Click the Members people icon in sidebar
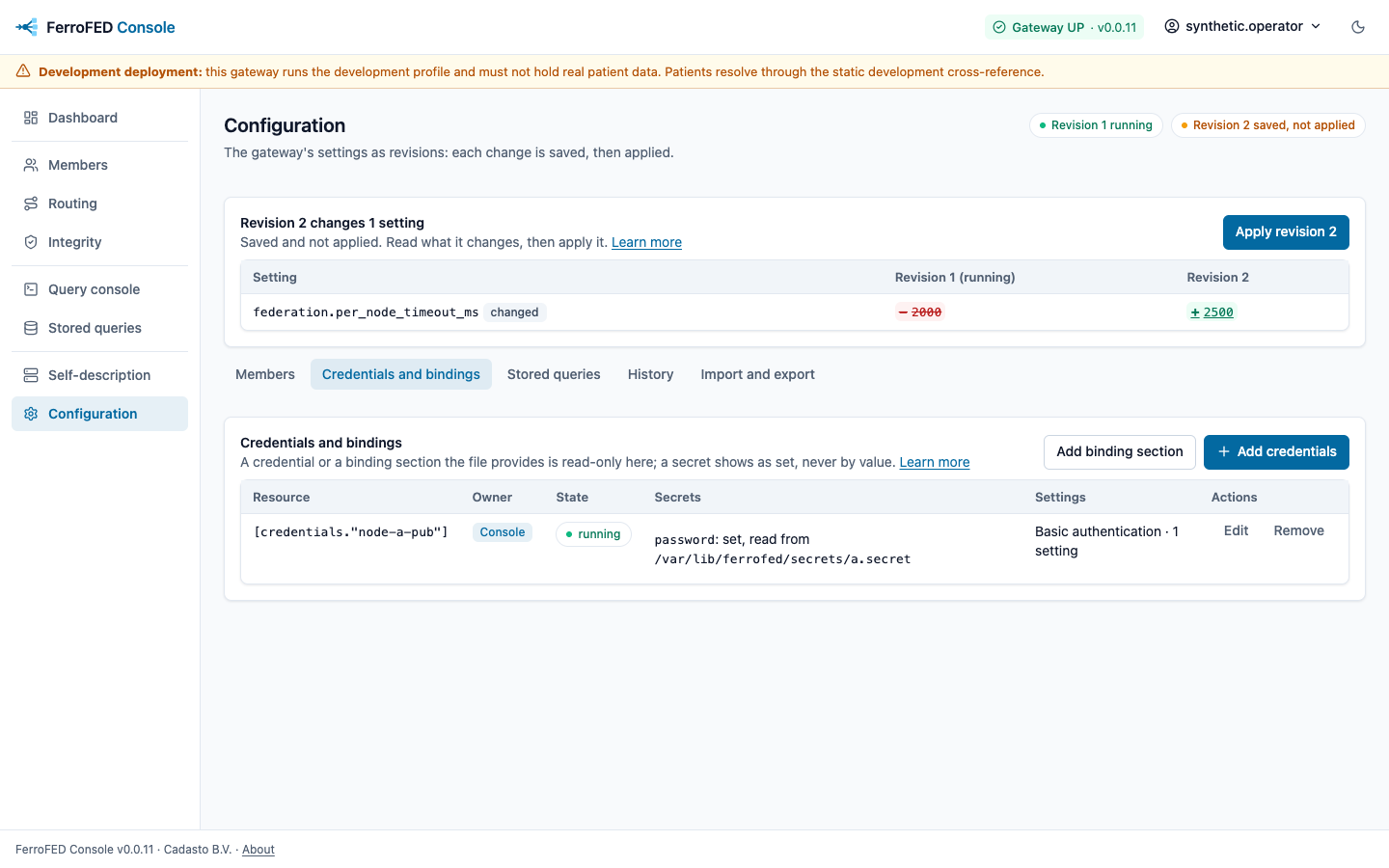1389x868 pixels. [x=31, y=165]
